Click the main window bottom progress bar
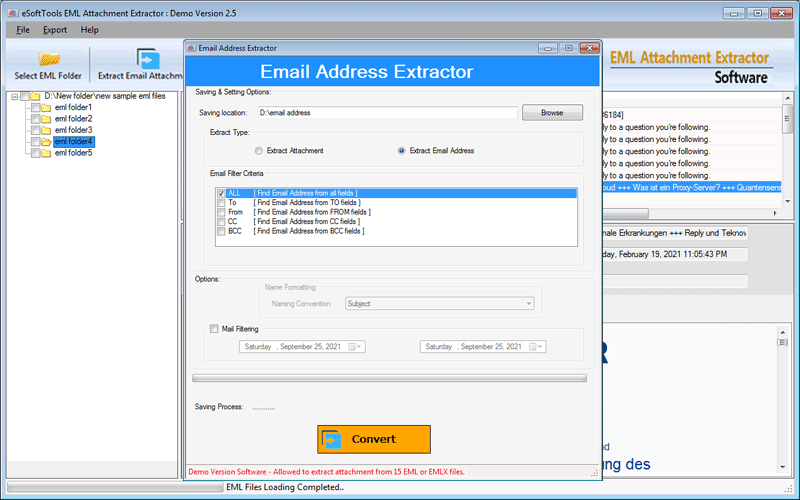 pyautogui.click(x=115, y=487)
